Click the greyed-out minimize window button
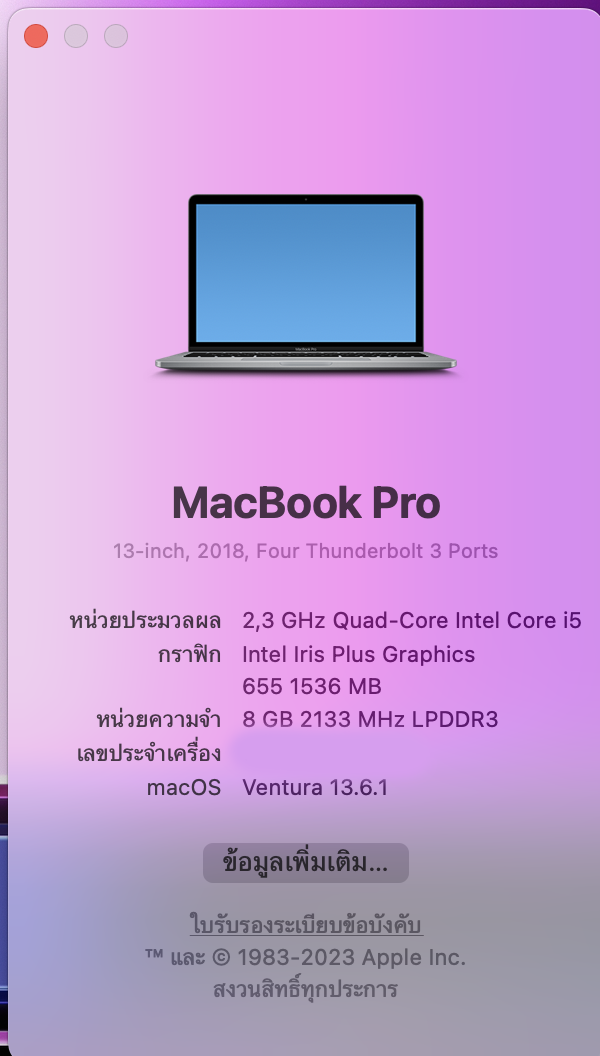This screenshot has width=600, height=1056. [76, 36]
